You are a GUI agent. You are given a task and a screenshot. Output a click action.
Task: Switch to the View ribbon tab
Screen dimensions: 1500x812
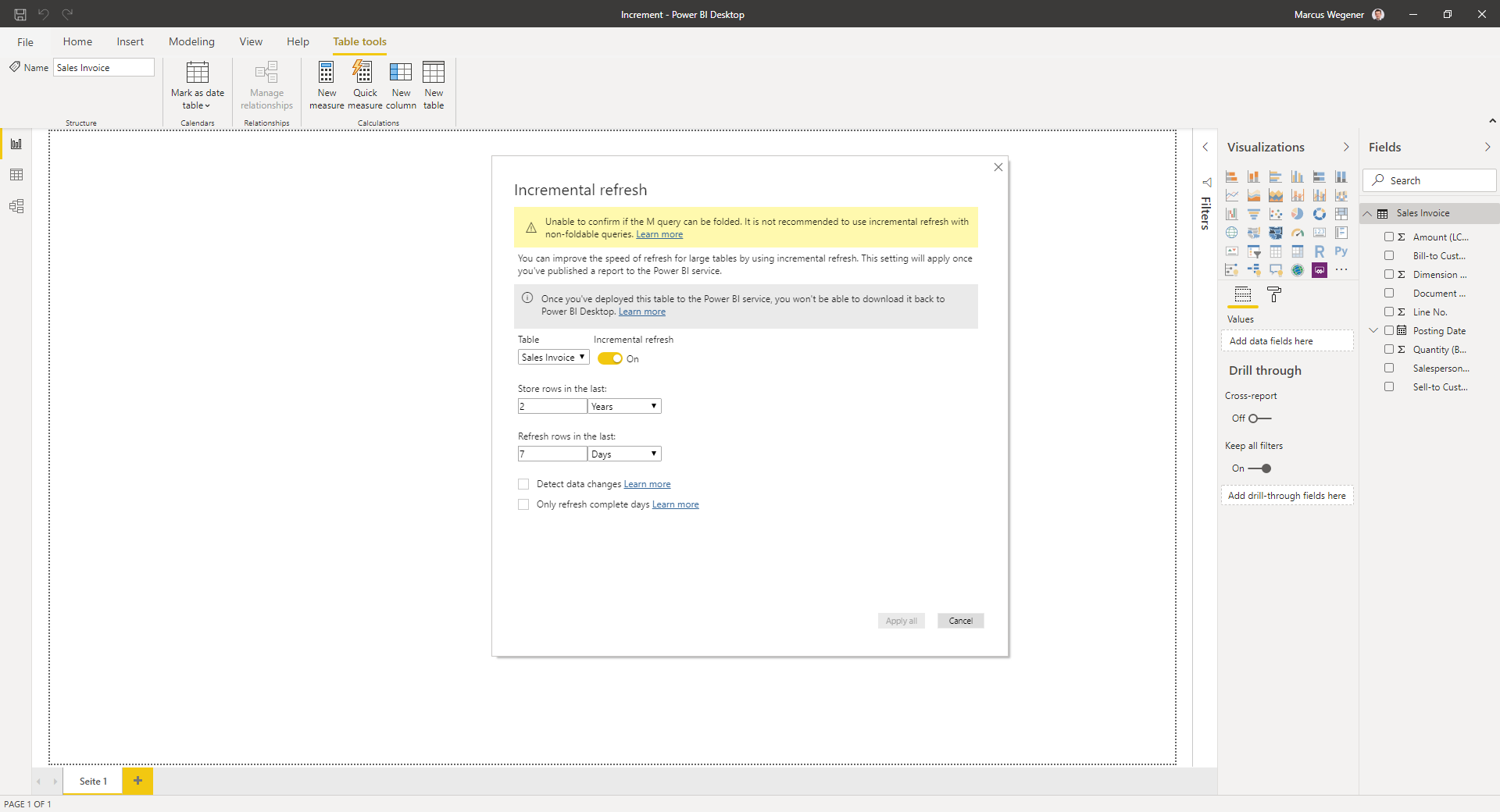coord(251,42)
